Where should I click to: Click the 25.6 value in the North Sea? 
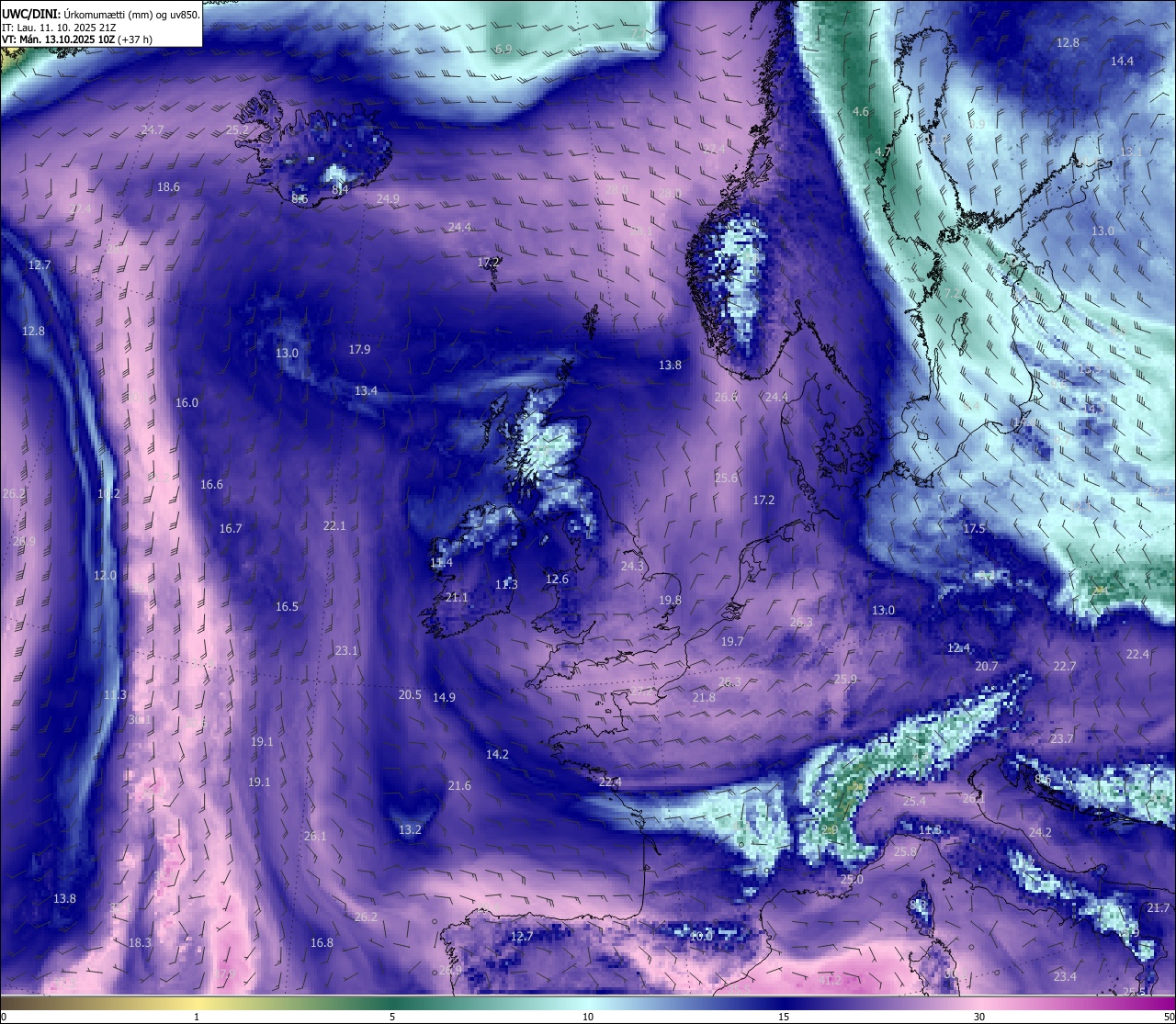click(726, 478)
